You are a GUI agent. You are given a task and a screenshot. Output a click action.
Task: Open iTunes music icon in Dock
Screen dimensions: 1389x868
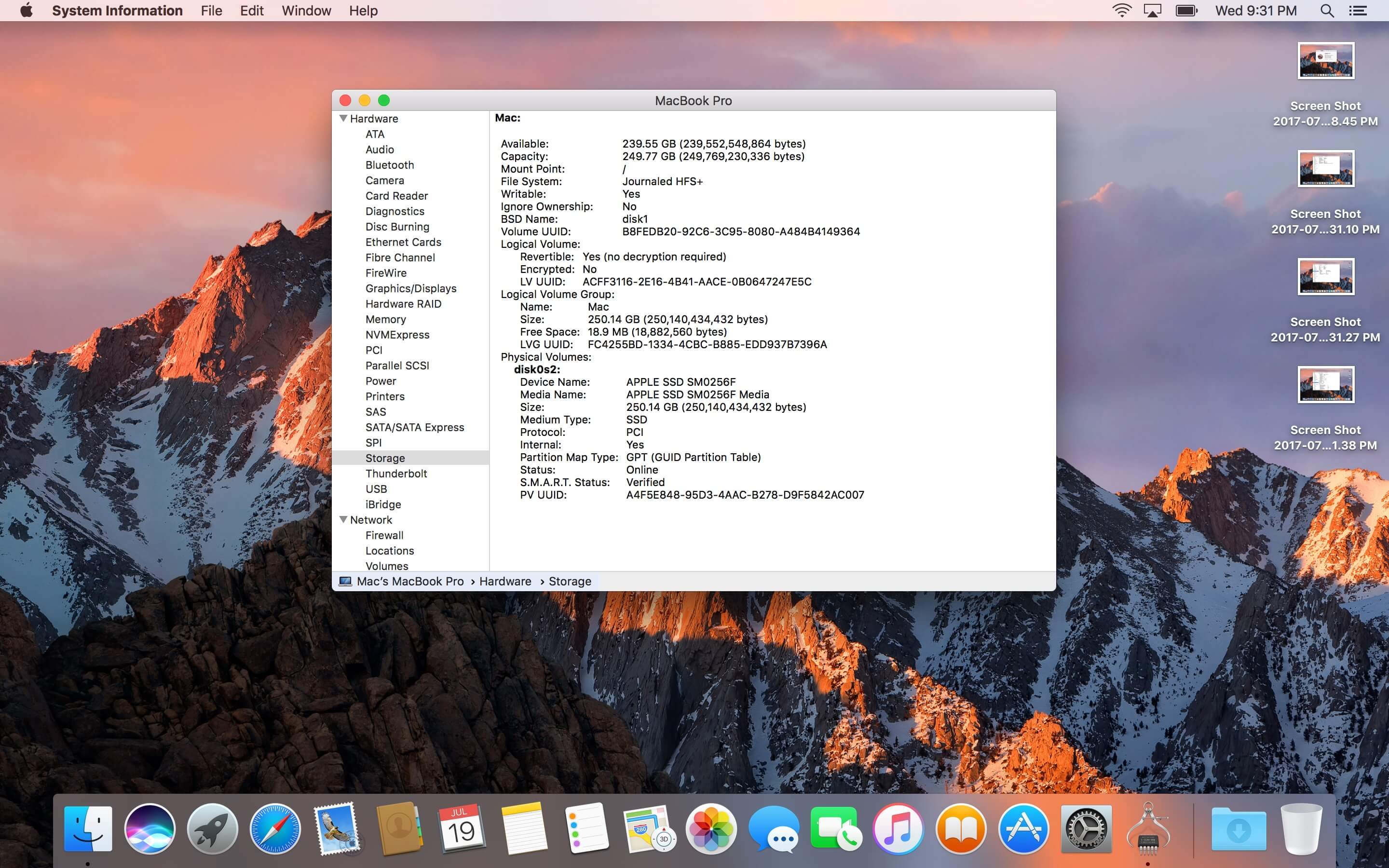pyautogui.click(x=898, y=828)
